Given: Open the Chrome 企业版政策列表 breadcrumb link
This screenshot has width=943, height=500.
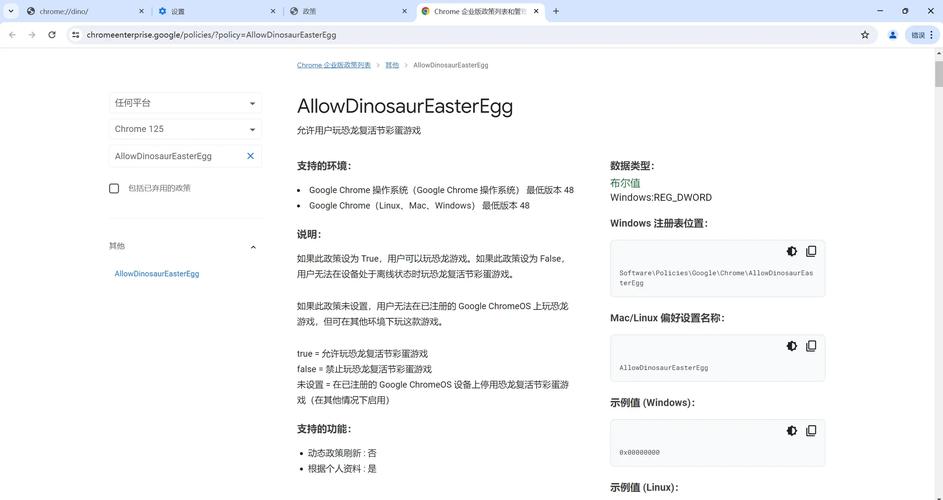Looking at the screenshot, I should (x=334, y=65).
